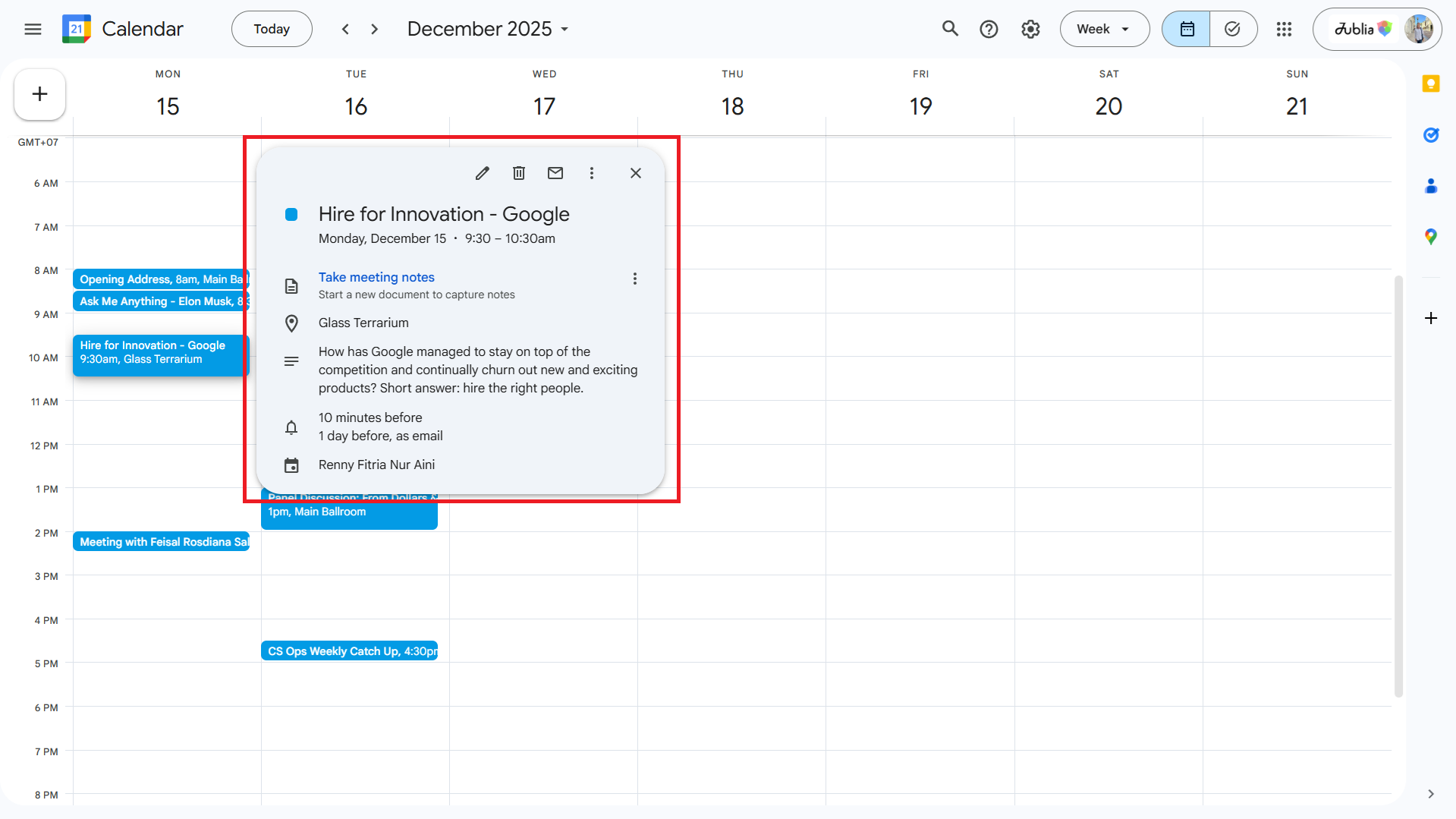This screenshot has width=1456, height=819.
Task: Click the event title in popup
Action: coord(444,214)
